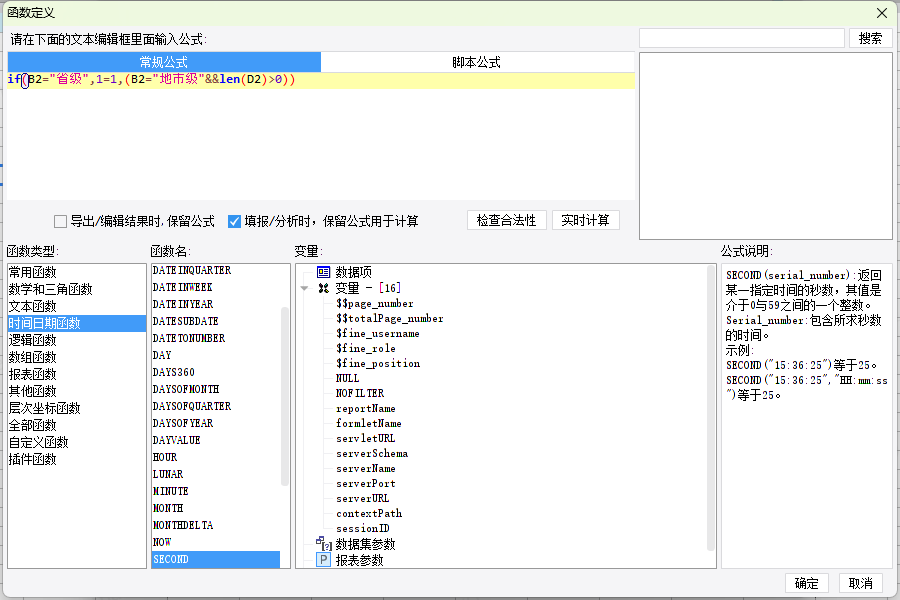This screenshot has height=600, width=900.
Task: Select MONTH function in list
Action: [x=216, y=508]
